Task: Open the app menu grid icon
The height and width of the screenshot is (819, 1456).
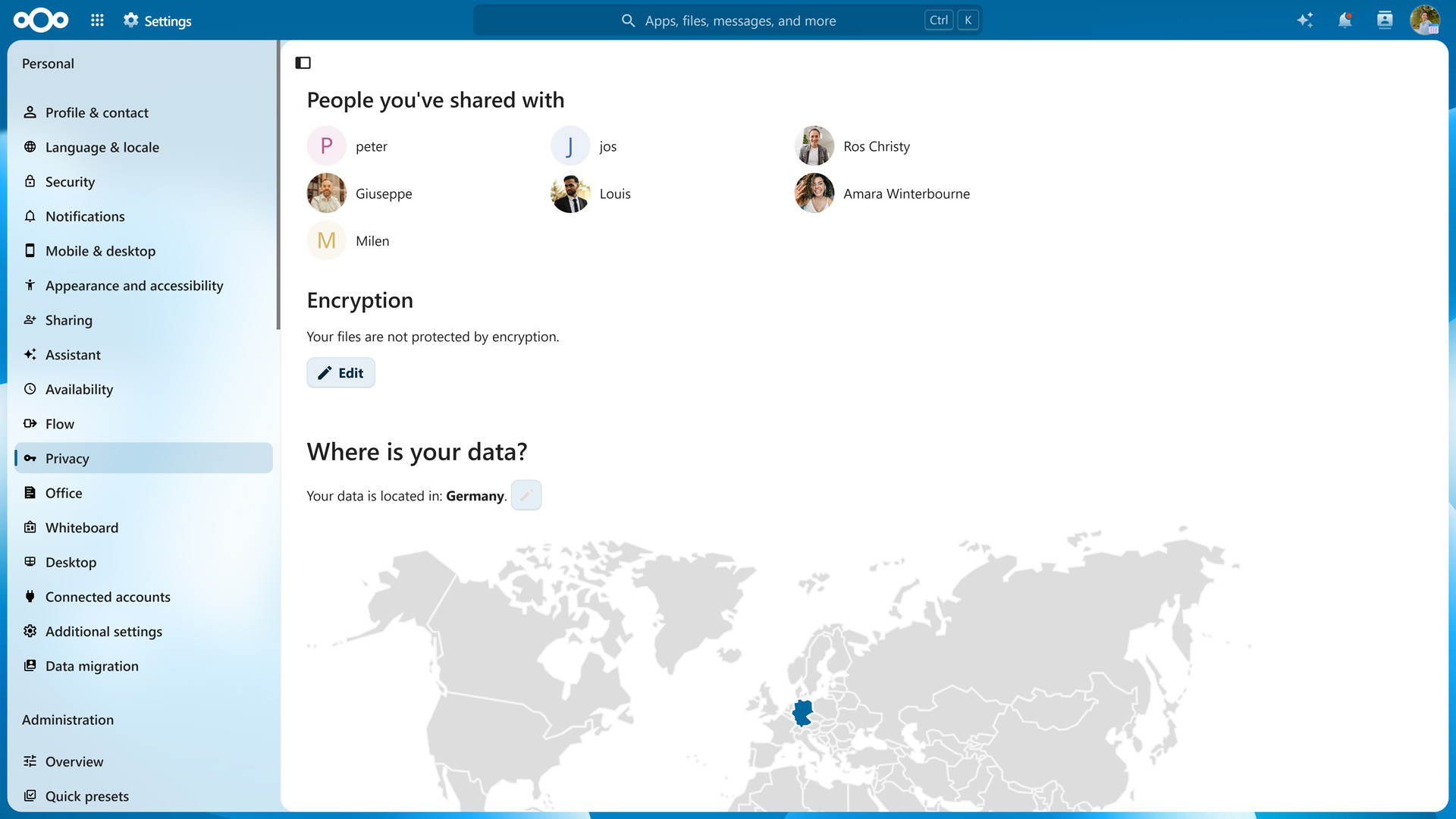Action: click(97, 20)
